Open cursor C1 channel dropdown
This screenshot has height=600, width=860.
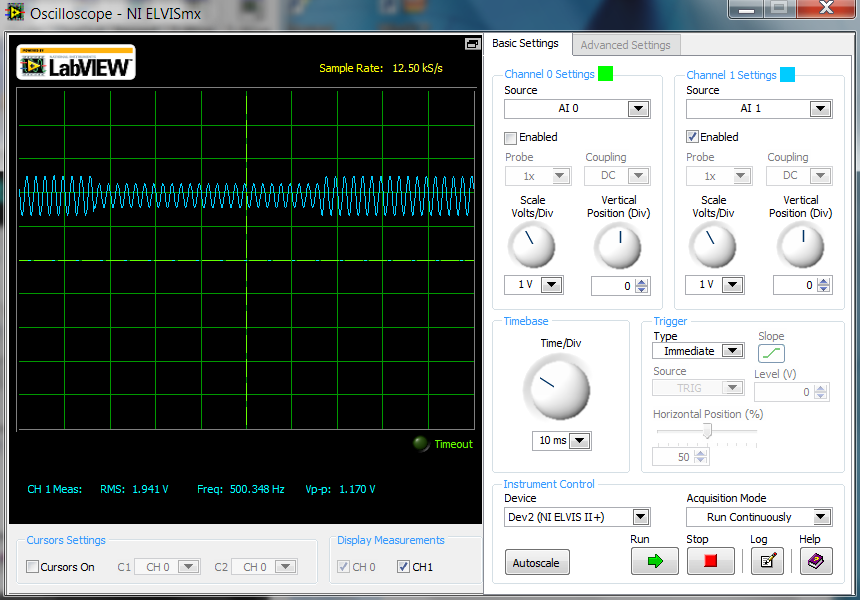click(x=189, y=567)
